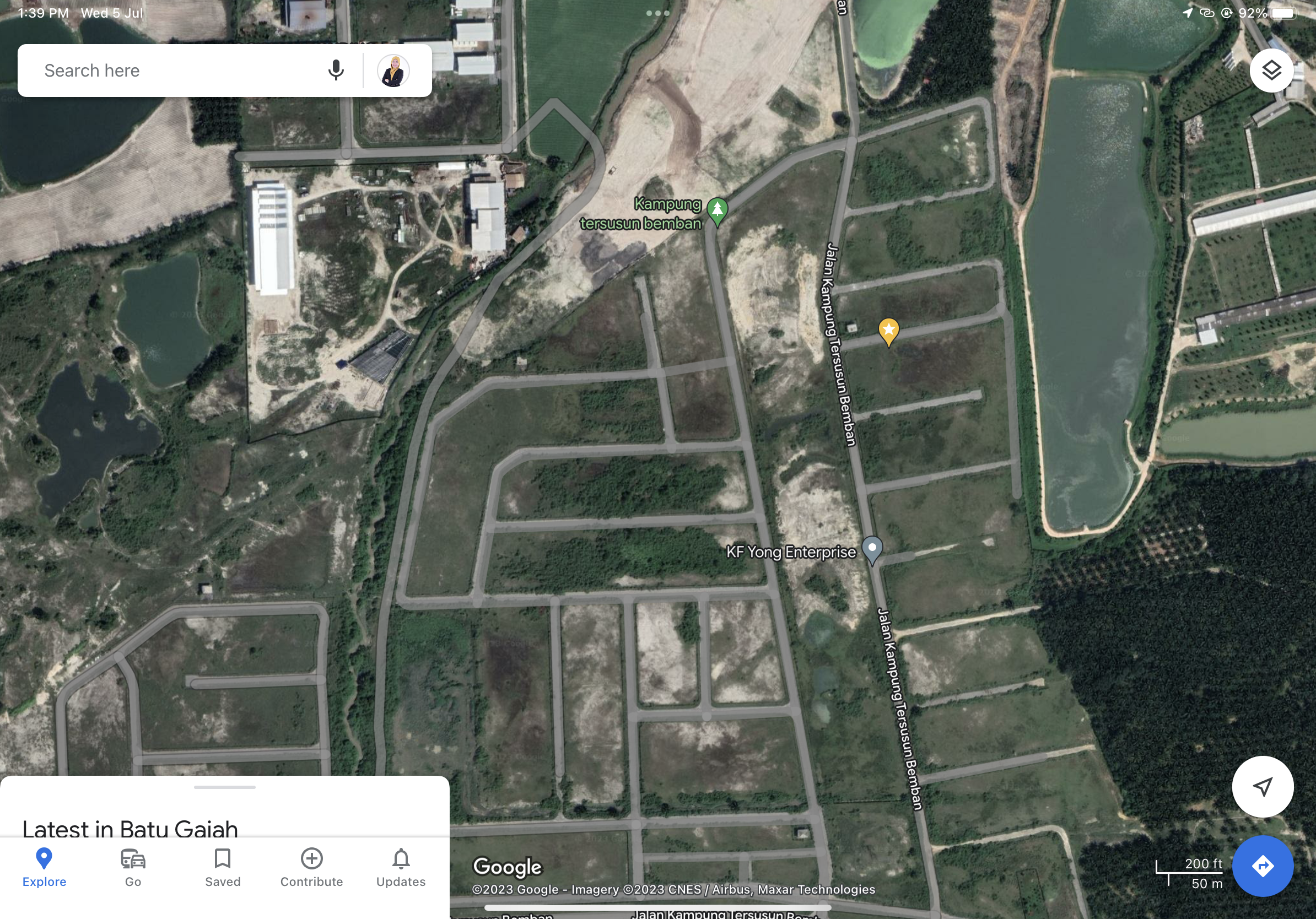Start directions with blue arrow button
This screenshot has width=1316, height=919.
[1262, 866]
